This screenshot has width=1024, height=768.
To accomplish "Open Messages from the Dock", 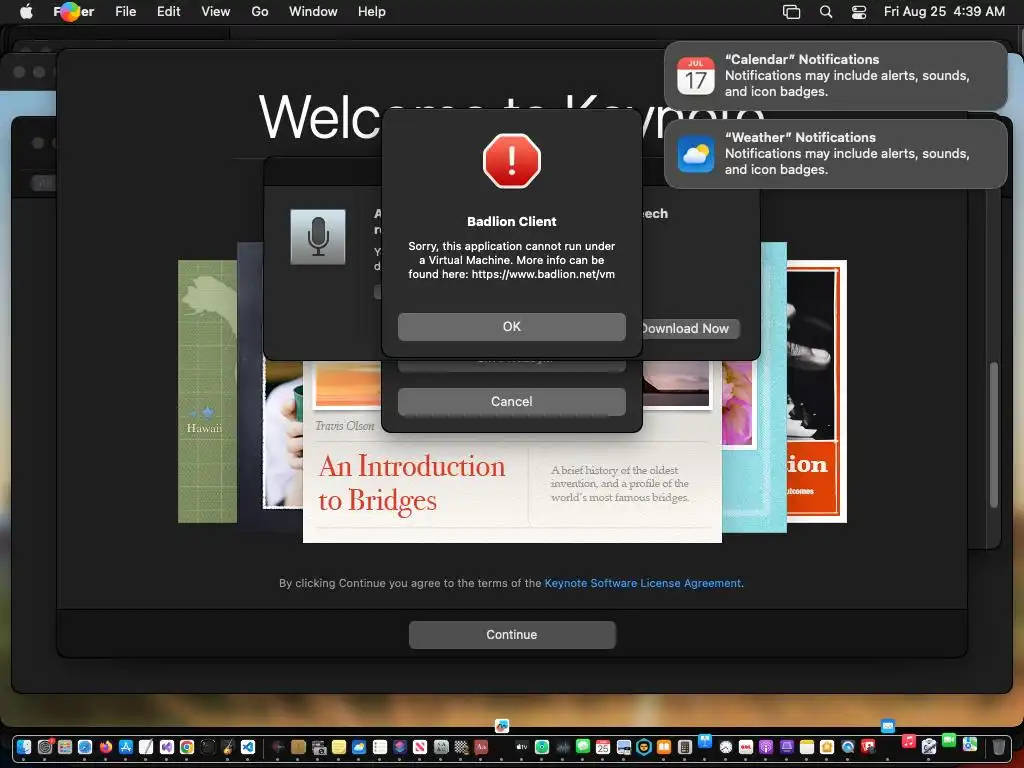I will tap(583, 746).
